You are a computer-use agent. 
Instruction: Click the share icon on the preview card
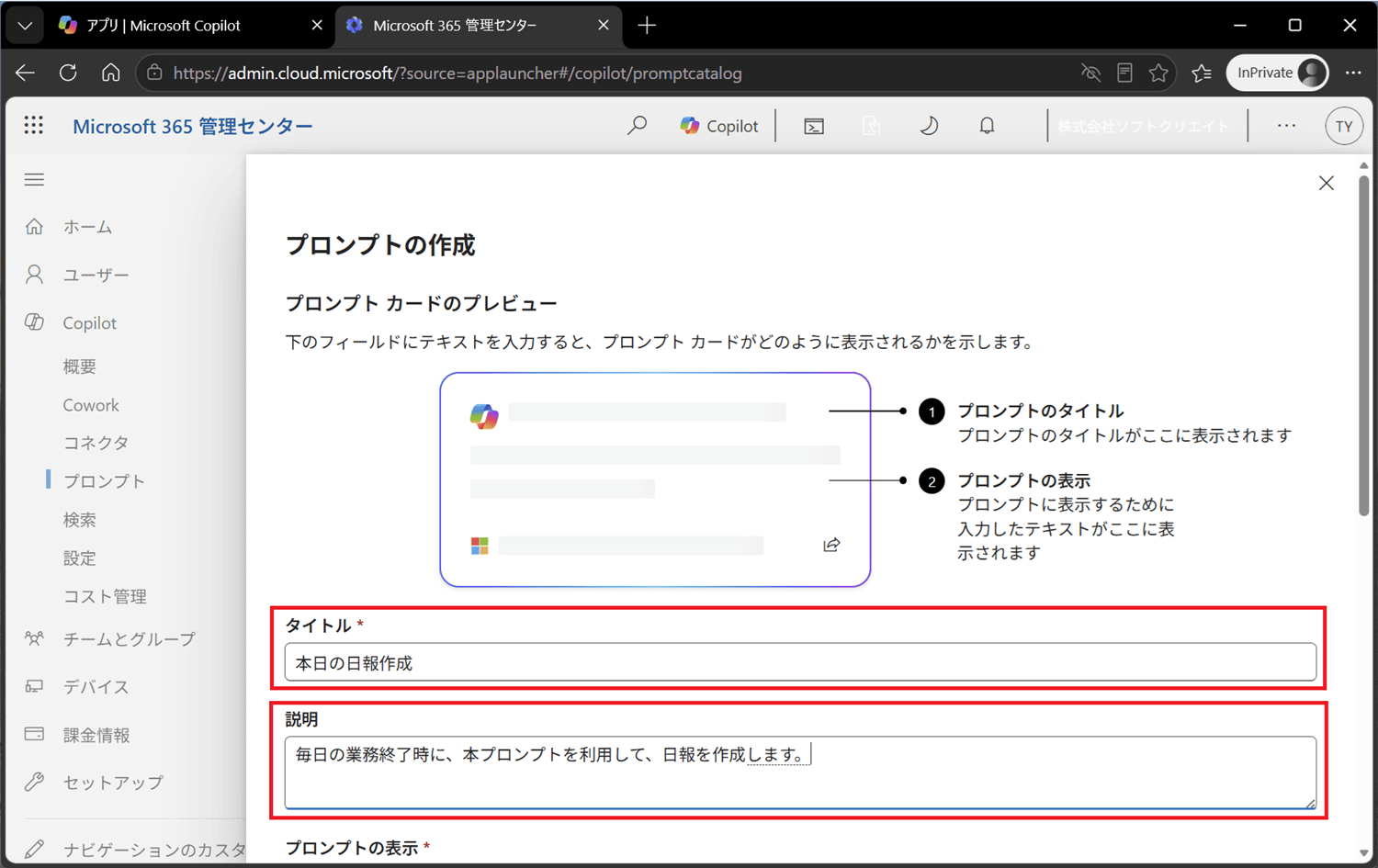pyautogui.click(x=831, y=545)
